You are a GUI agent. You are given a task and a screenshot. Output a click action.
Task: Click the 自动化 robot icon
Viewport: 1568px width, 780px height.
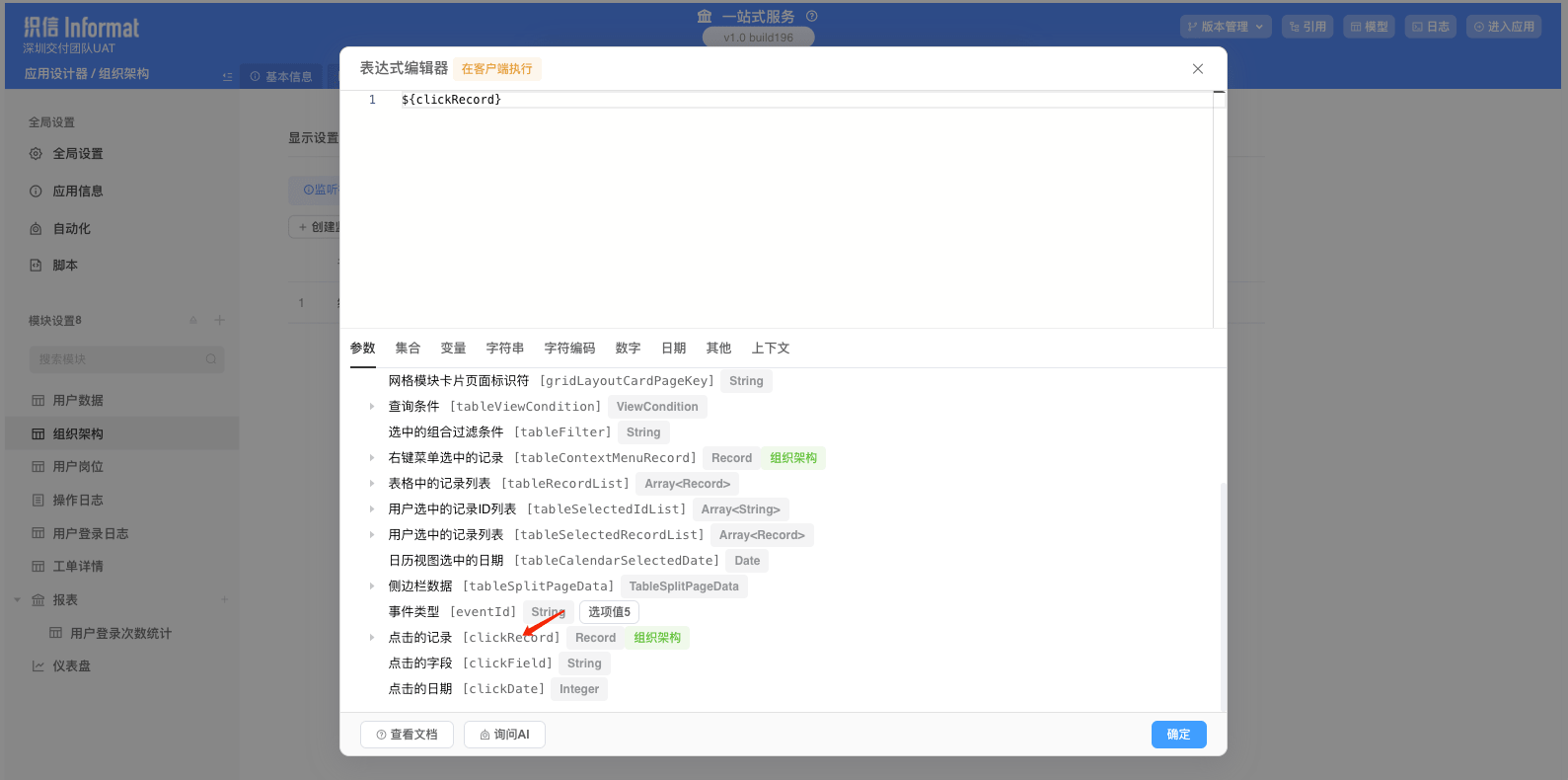(36, 229)
